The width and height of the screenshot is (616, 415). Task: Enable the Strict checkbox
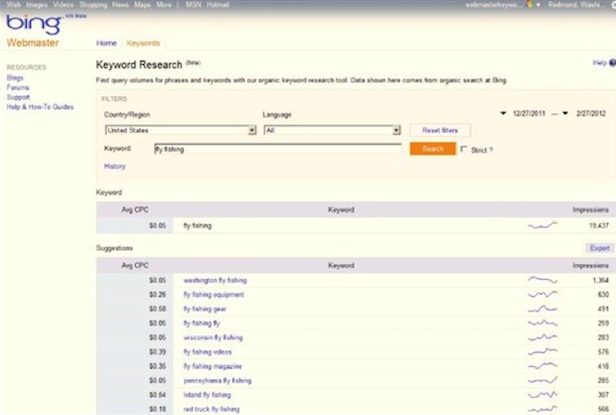463,149
